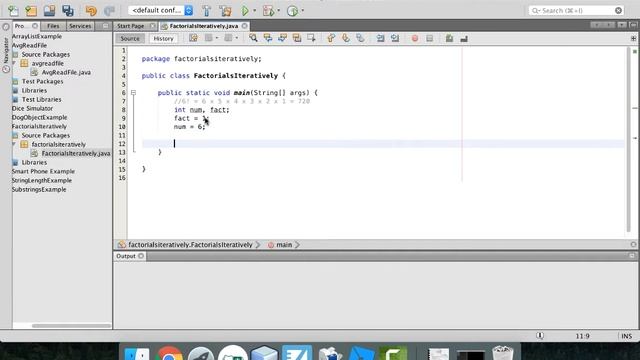
Task: Click the Shift Line Right icon
Action: [x=395, y=38]
